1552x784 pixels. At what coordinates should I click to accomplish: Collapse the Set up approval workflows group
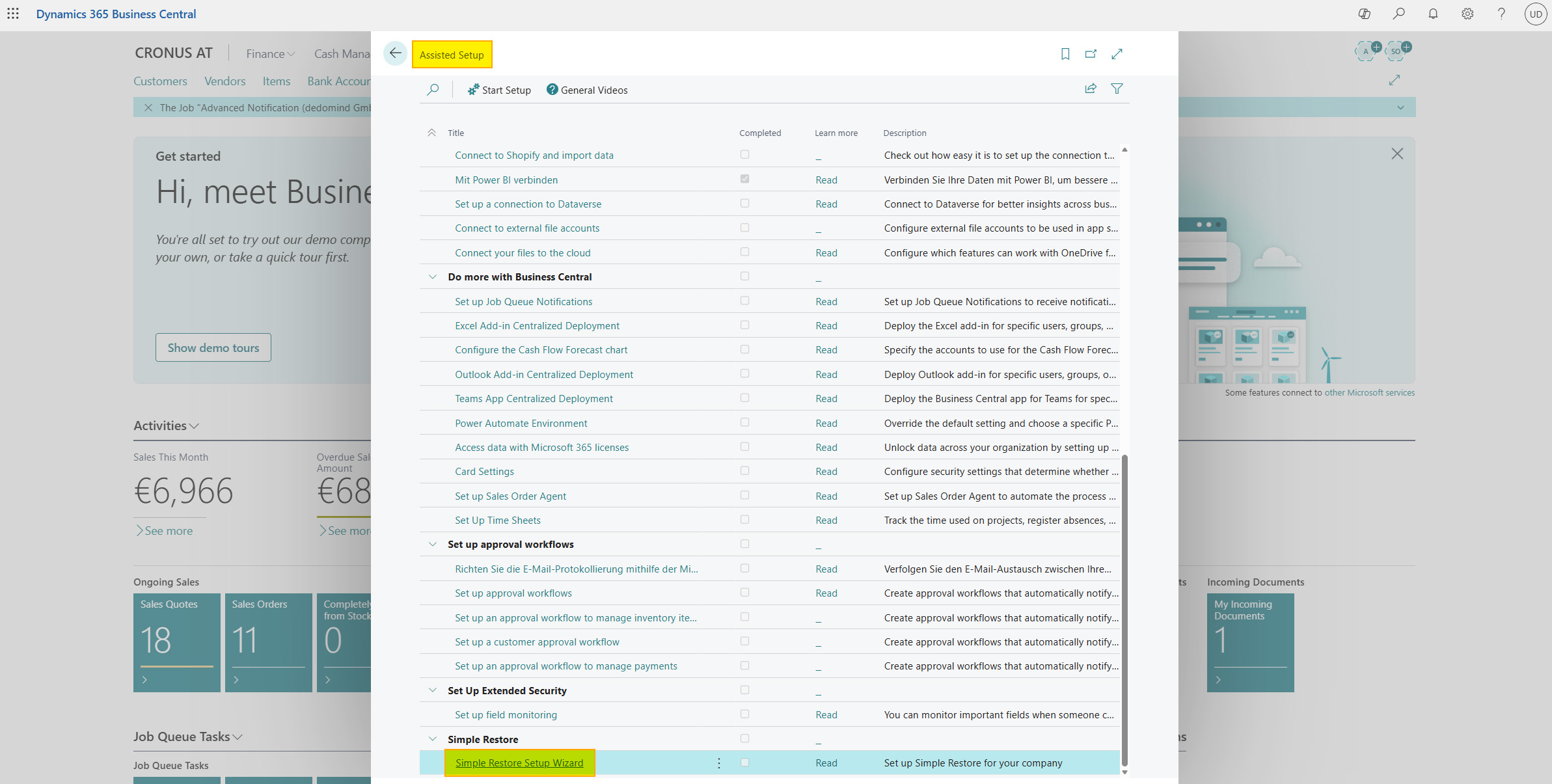tap(433, 544)
